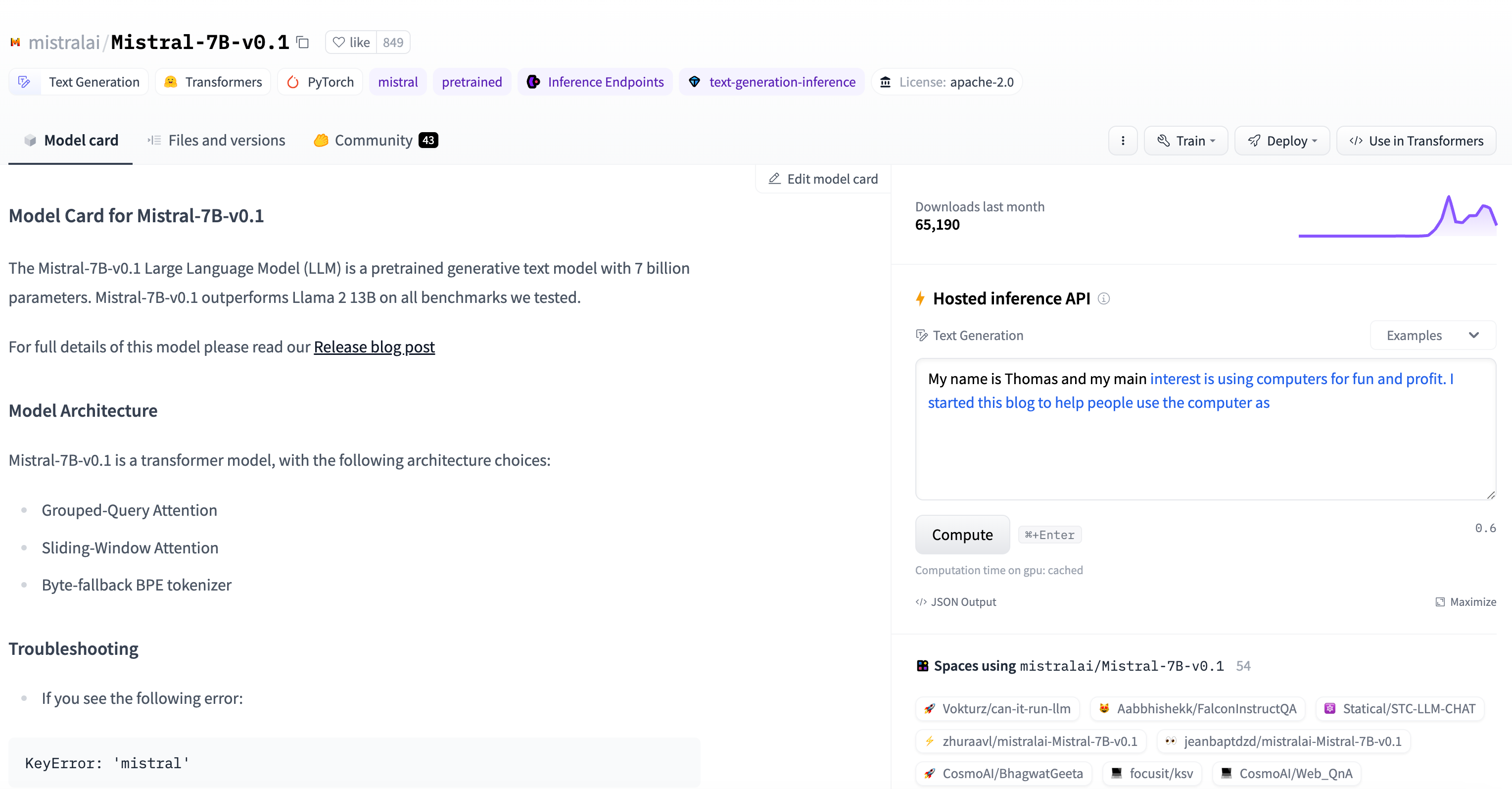Click the License apache-2.0 tag
1512x789 pixels.
[947, 82]
